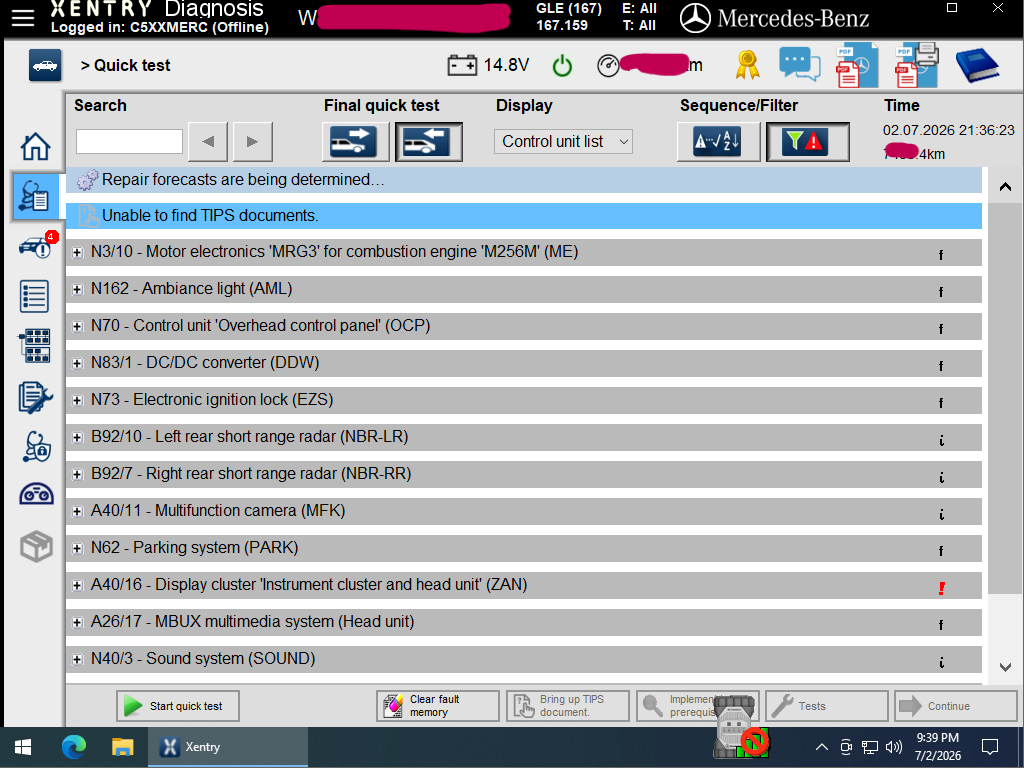Click the Search input field
1024x768 pixels.
pos(129,142)
